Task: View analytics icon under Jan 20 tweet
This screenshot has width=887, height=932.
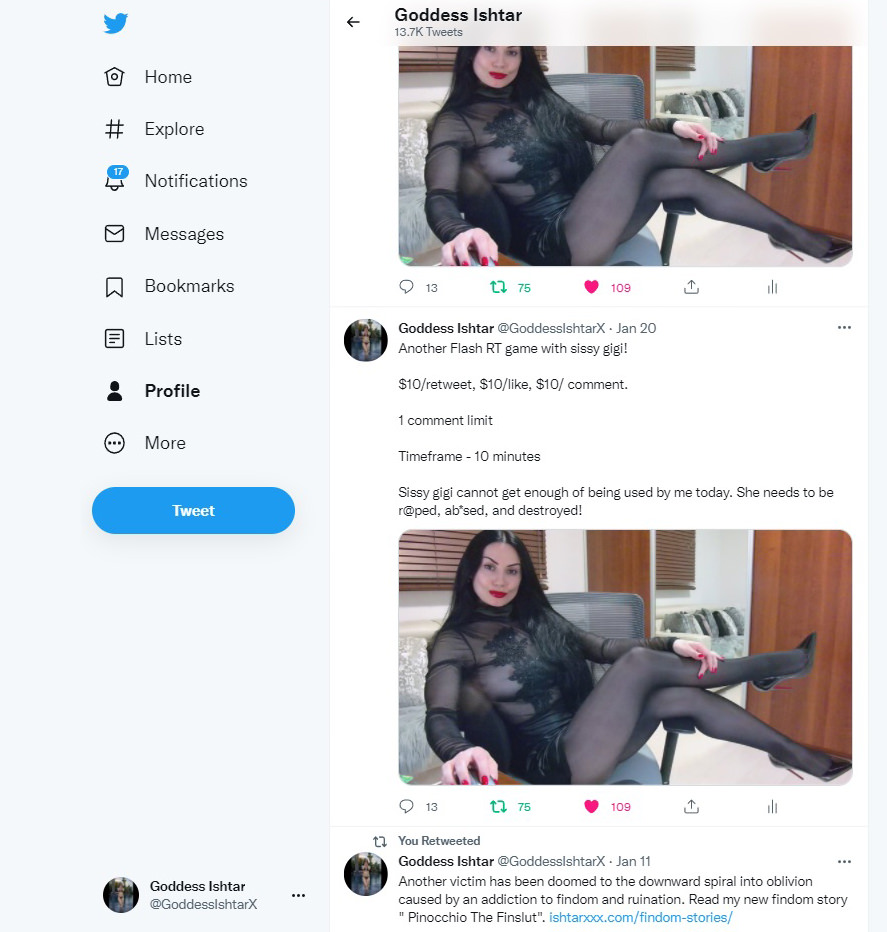Action: [x=772, y=807]
